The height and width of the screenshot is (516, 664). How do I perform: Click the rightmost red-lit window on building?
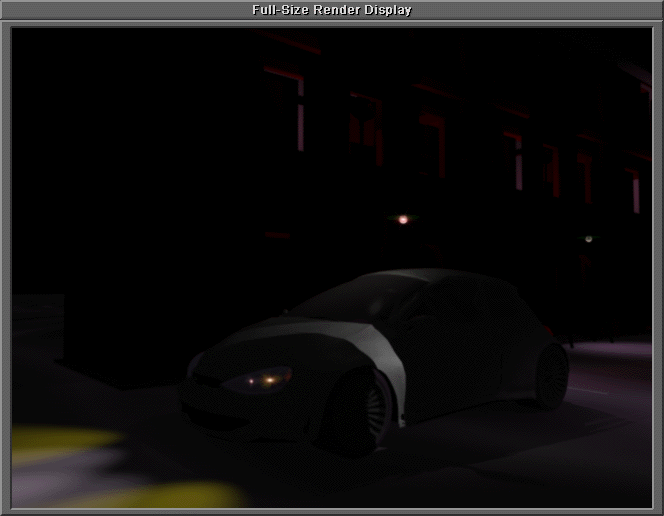pyautogui.click(x=635, y=192)
